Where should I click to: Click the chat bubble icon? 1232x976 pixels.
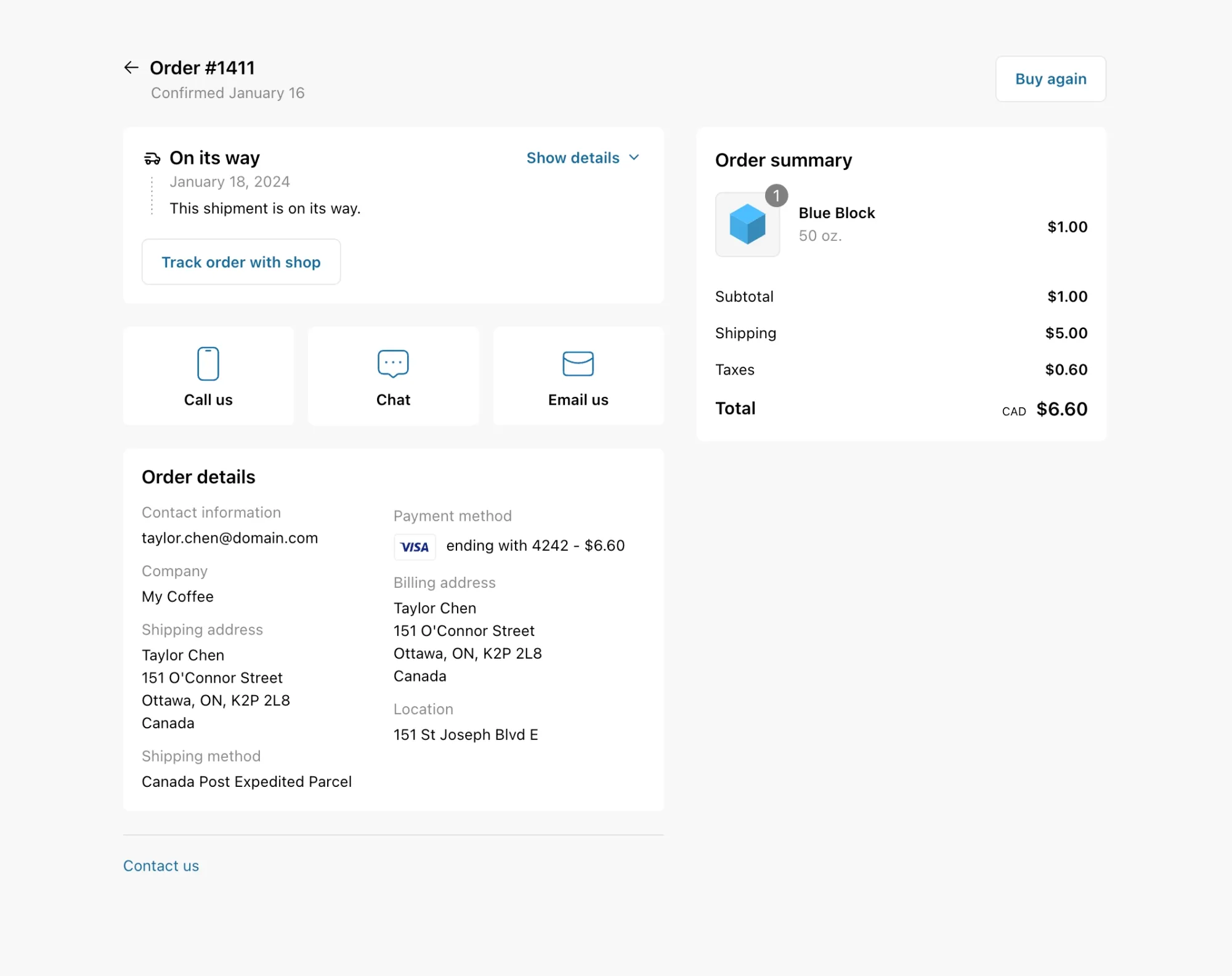pyautogui.click(x=392, y=364)
